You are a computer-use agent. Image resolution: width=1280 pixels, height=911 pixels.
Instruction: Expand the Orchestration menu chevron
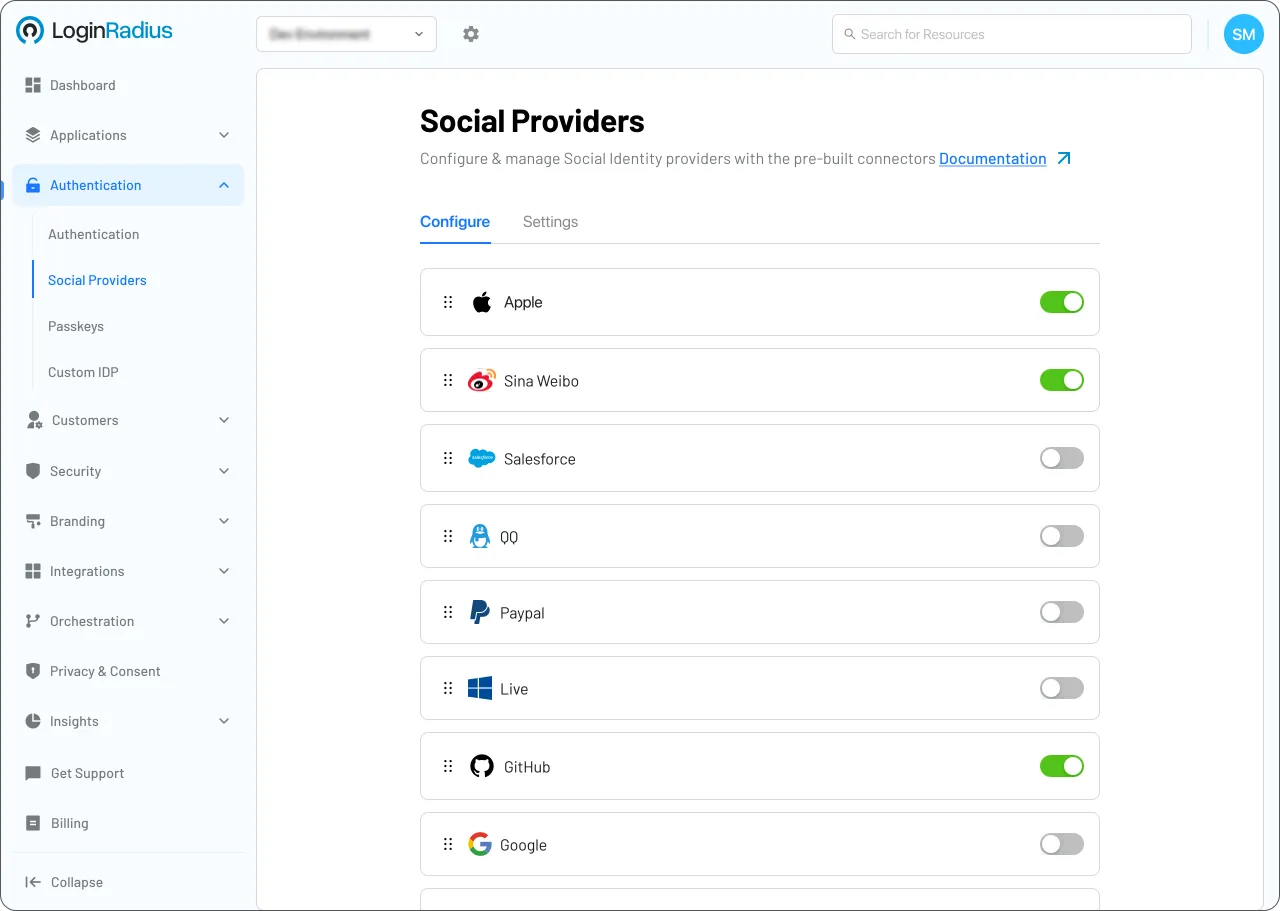click(224, 621)
